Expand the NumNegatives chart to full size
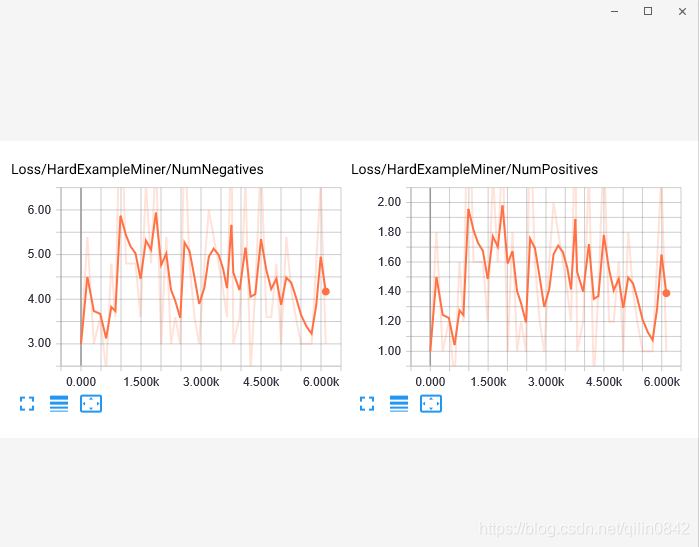 [27, 404]
